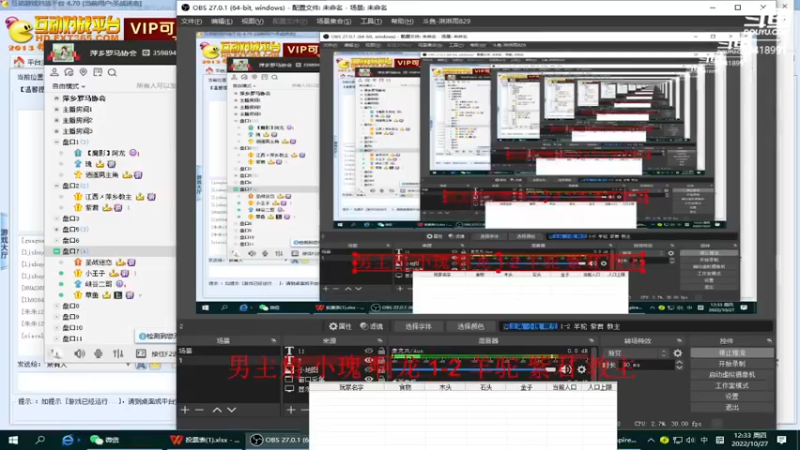Toggle lock for source 11

point(381,351)
